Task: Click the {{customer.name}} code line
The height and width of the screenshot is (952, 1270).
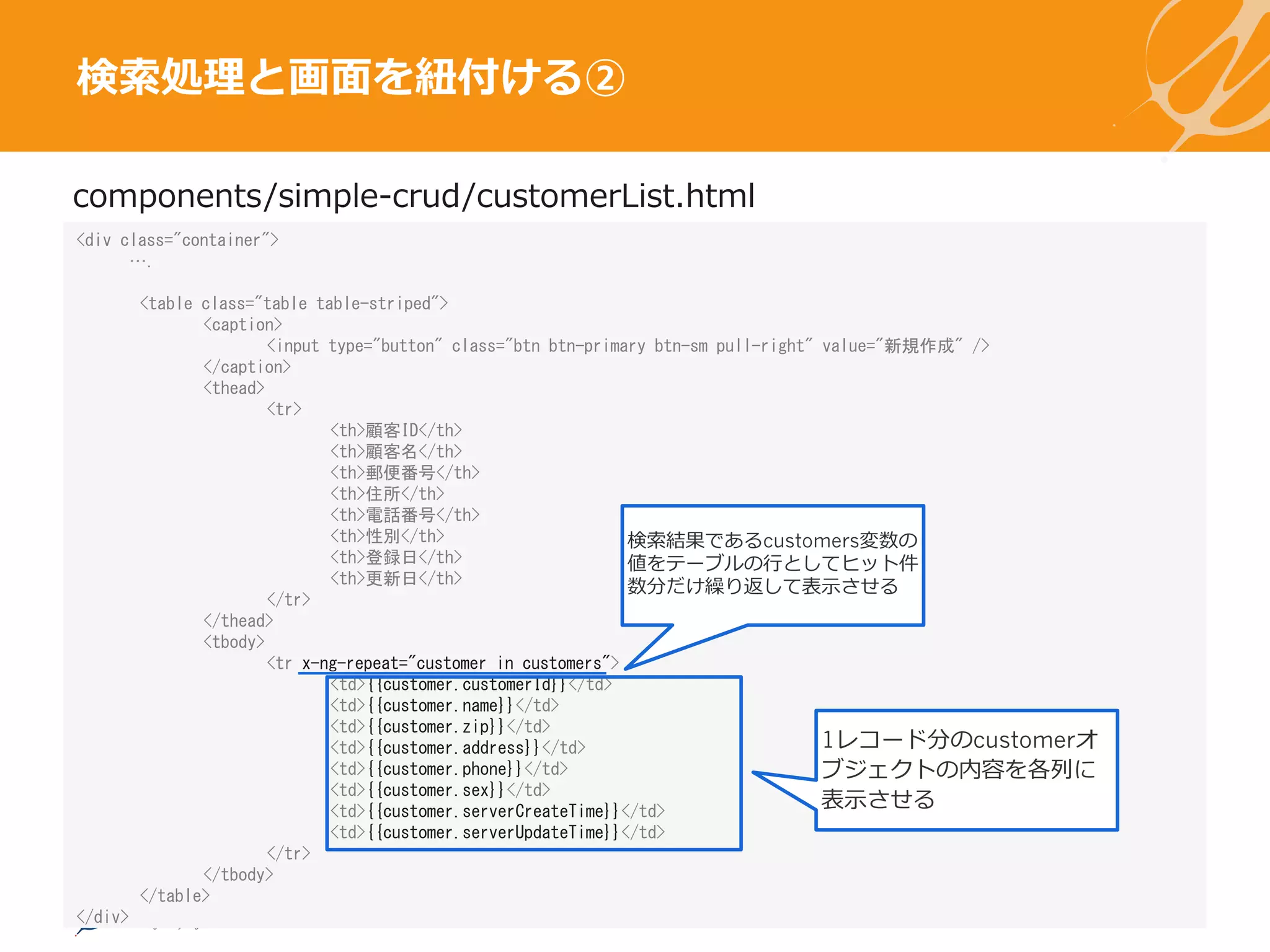Action: click(x=445, y=706)
